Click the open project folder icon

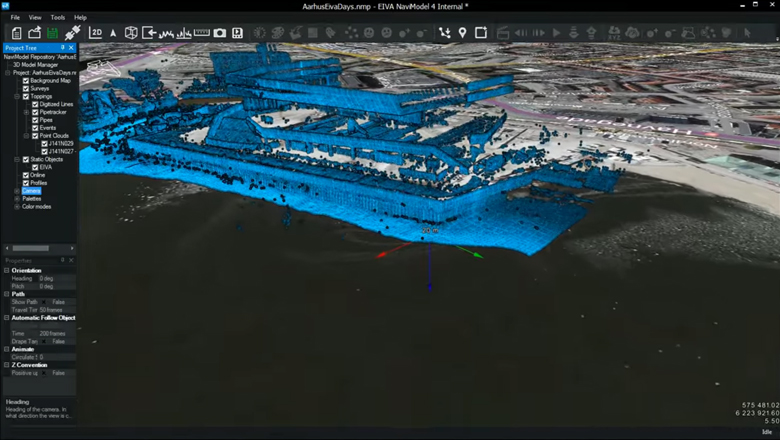34,33
